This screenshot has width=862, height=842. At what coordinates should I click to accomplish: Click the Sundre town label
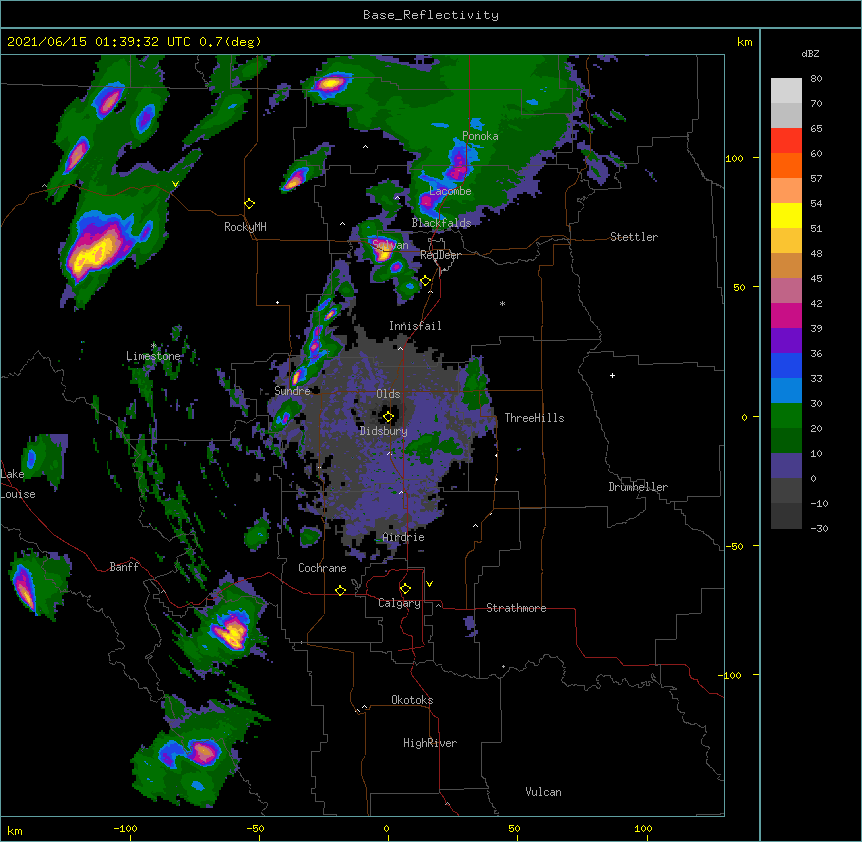[292, 391]
